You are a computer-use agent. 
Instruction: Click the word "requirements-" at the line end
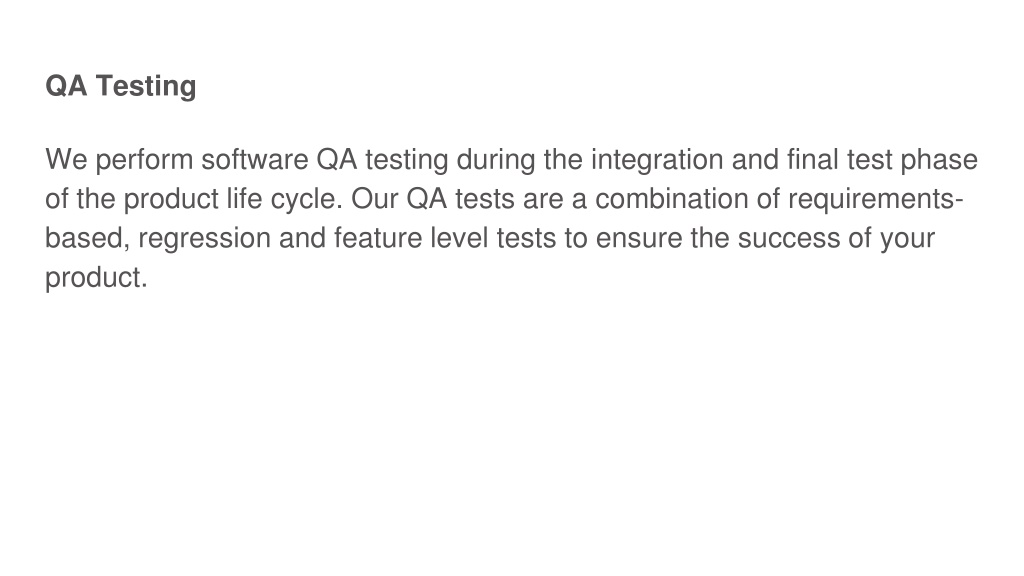pyautogui.click(x=876, y=200)
